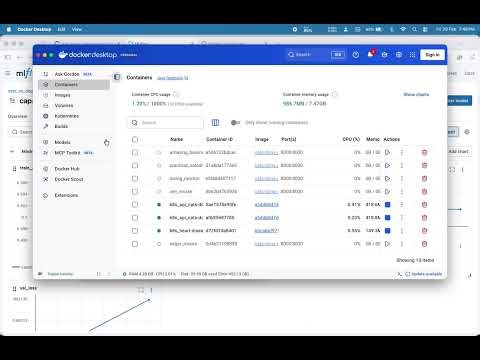
Task: Delete the zen_ container with the trash icon
Action: [424, 191]
